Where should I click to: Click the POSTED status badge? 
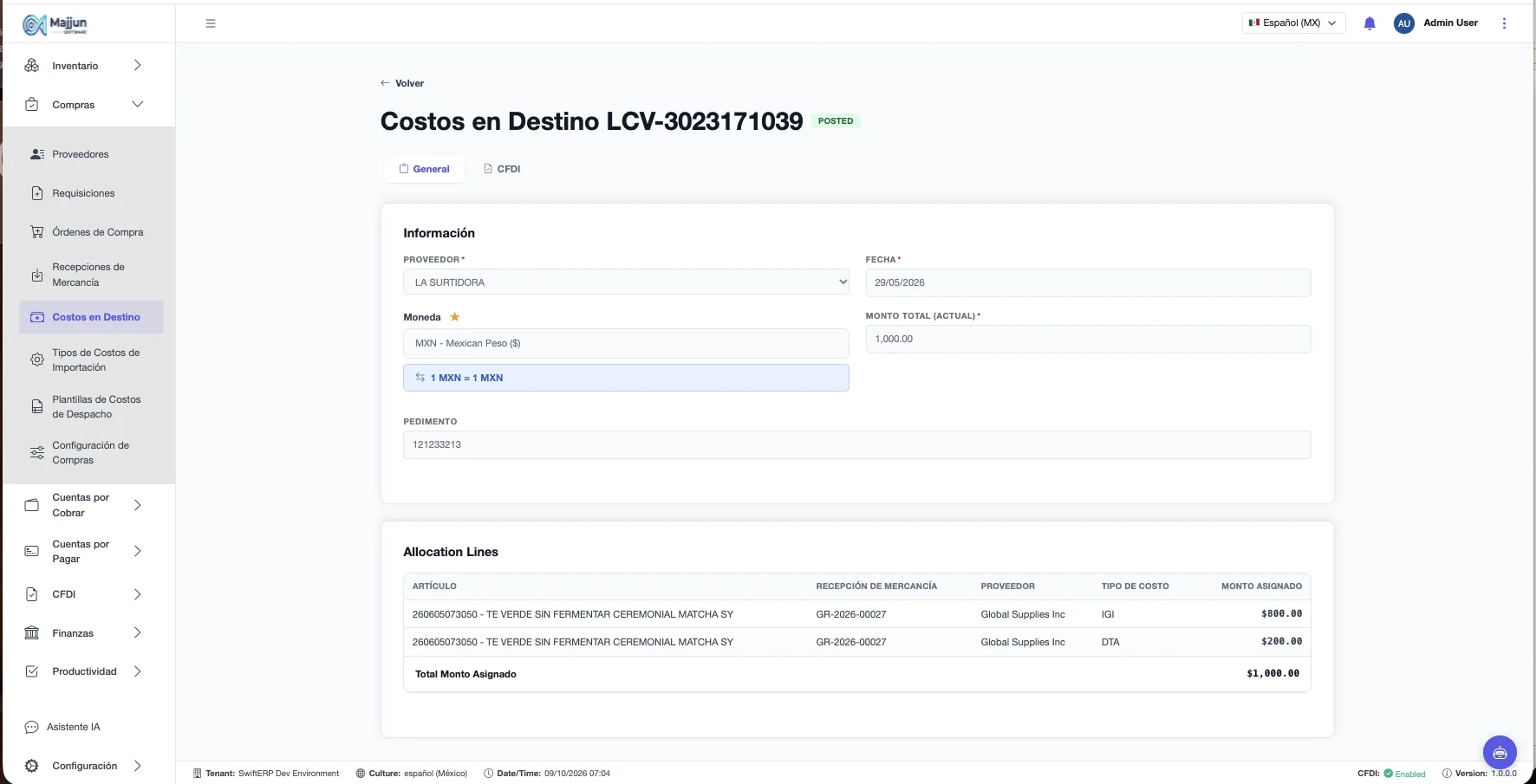[836, 121]
